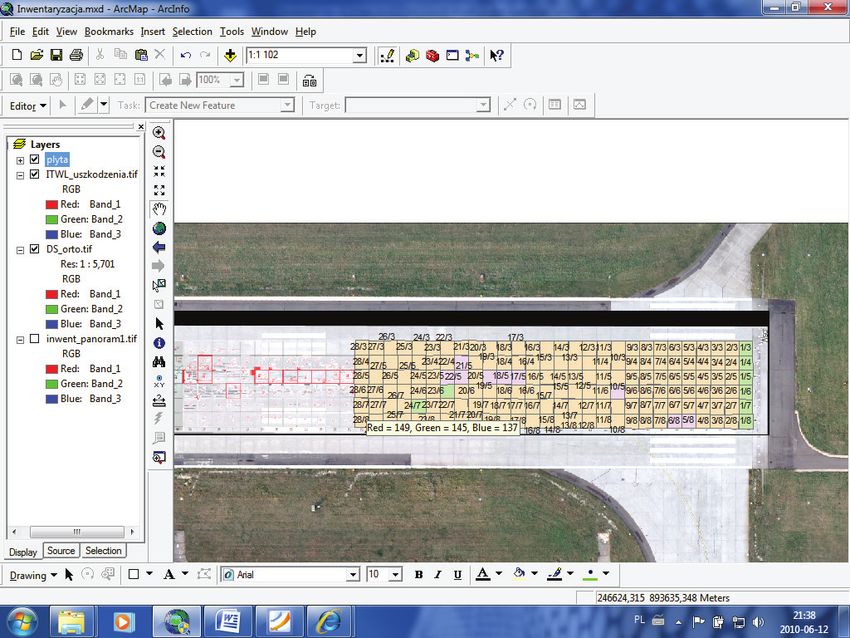Toggle Italic text formatting
Viewport: 850px width, 638px height.
tap(438, 575)
